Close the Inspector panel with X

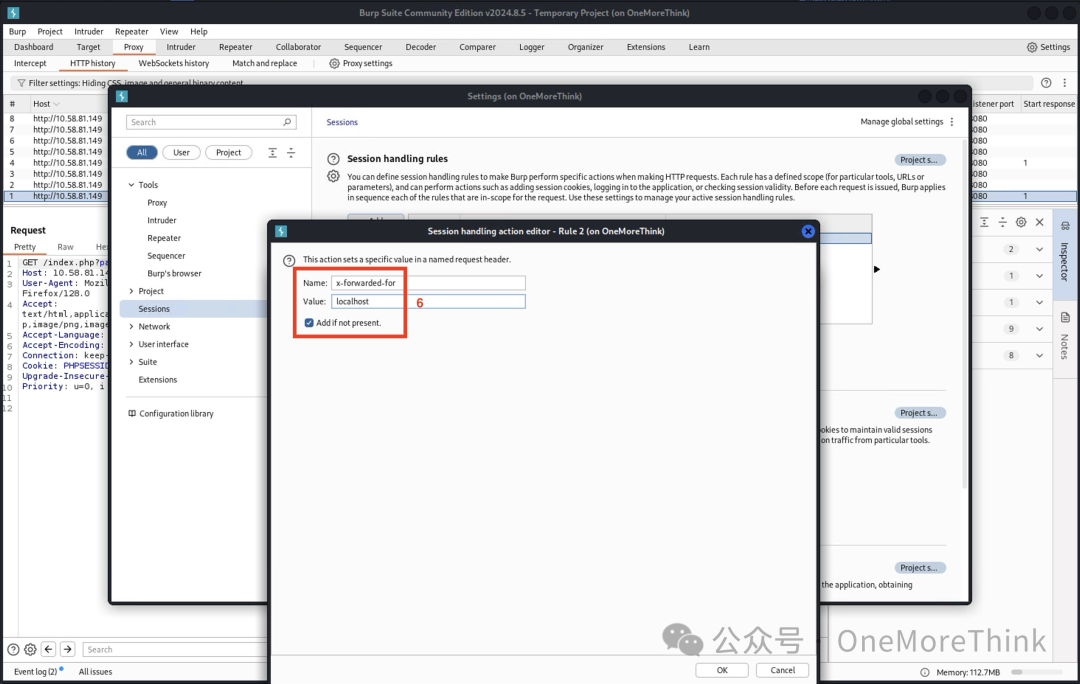(x=1039, y=222)
